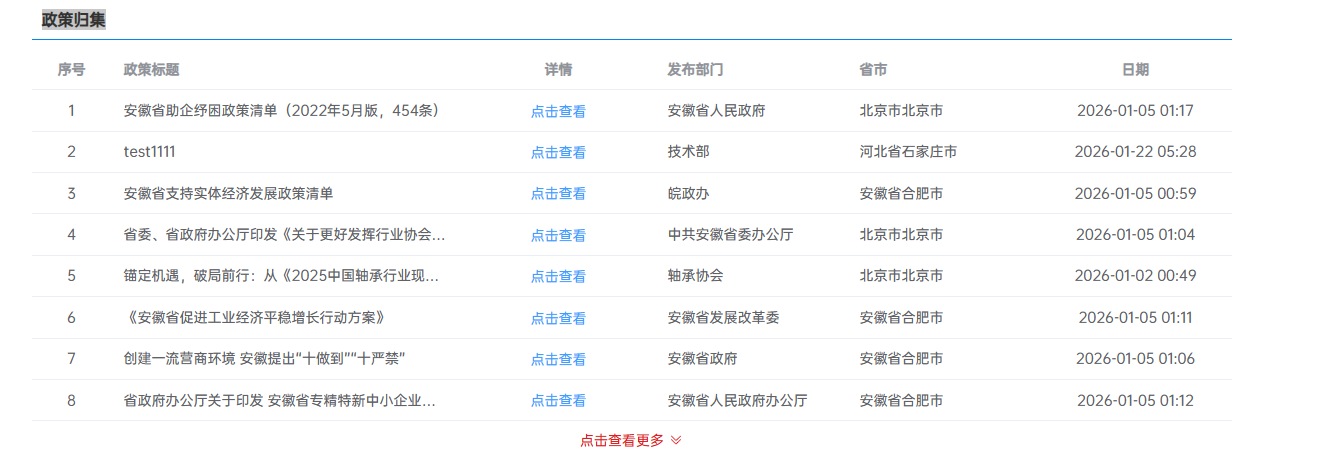Select policy title 安徽省助企纾困政策清单
Screen dimensions: 1324x457
282,110
